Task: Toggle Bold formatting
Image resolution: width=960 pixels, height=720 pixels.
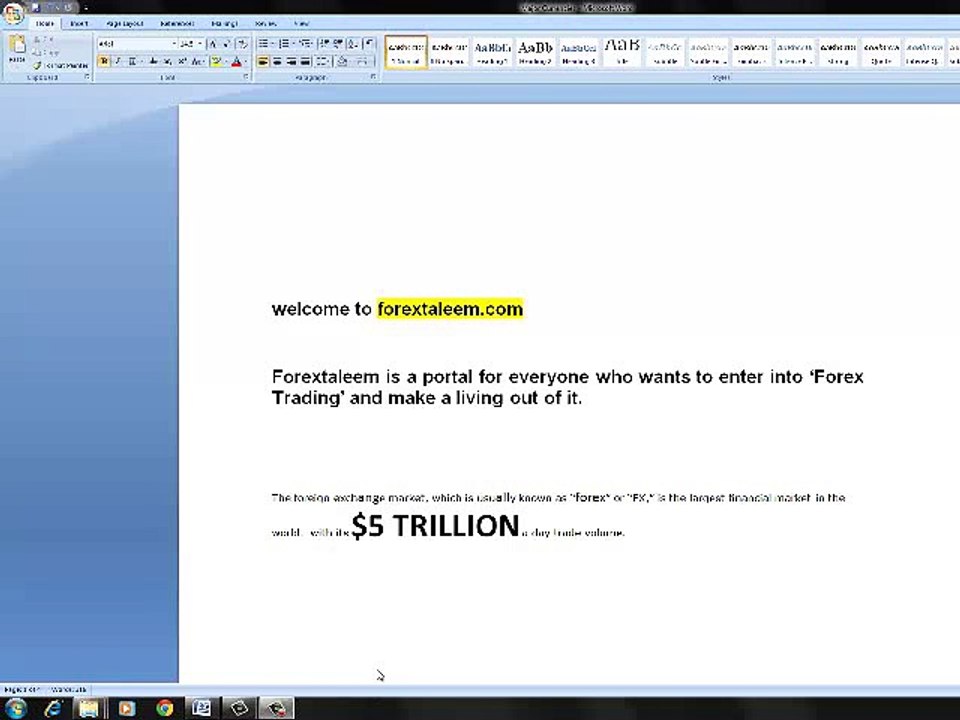Action: pyautogui.click(x=104, y=61)
